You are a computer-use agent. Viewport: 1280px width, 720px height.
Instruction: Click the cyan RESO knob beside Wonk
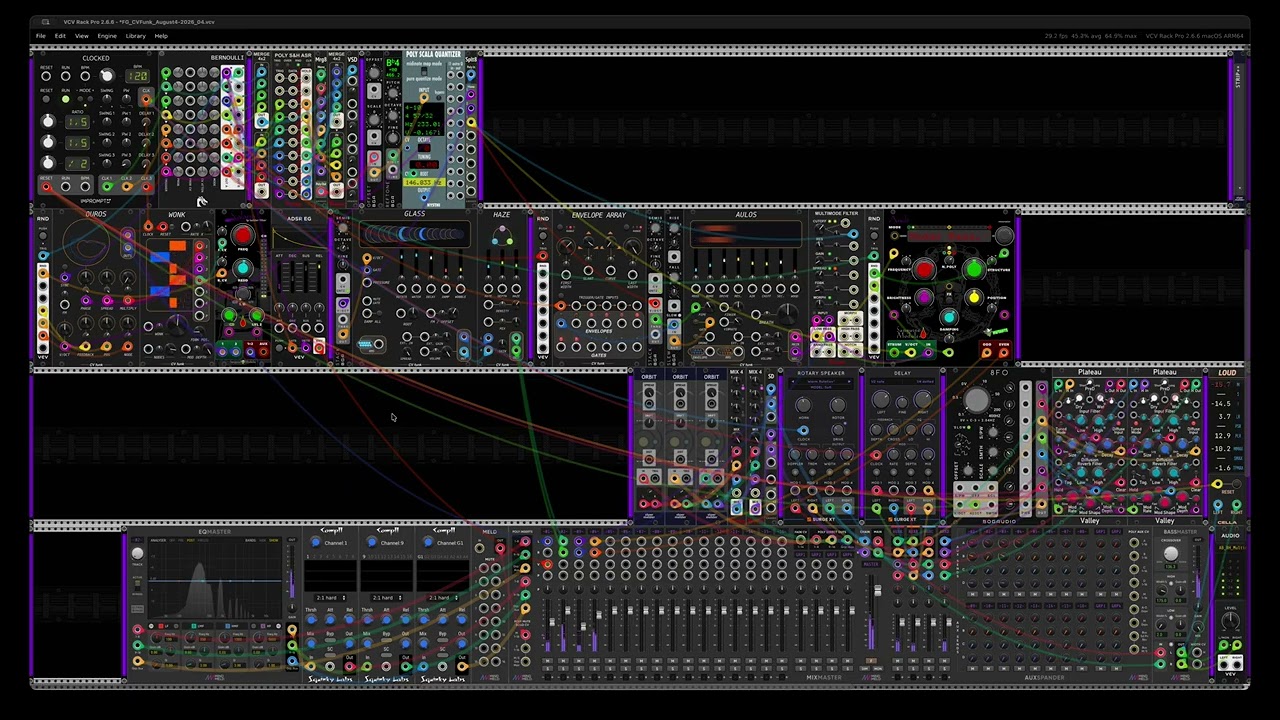[242, 268]
